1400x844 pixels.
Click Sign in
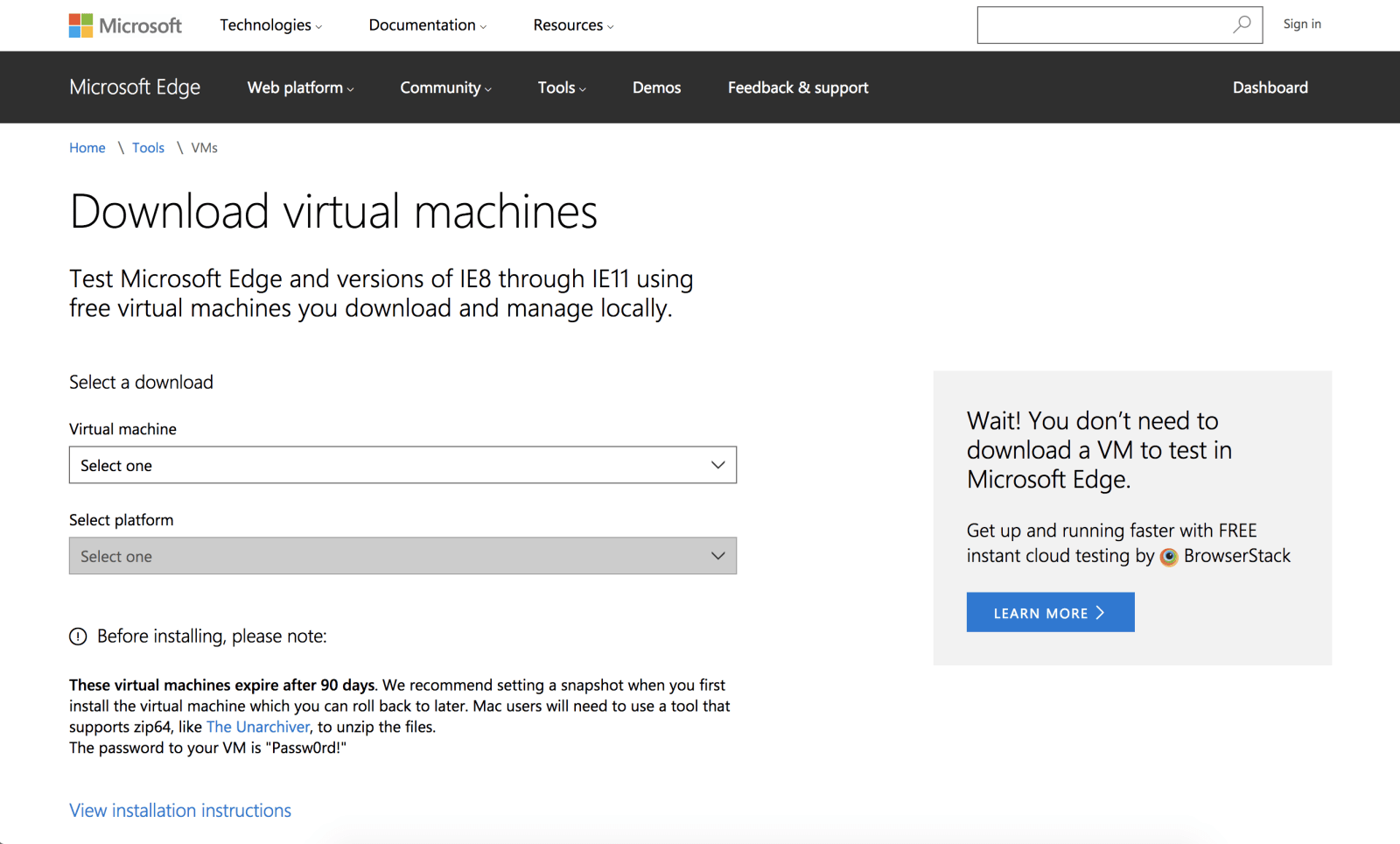(1302, 25)
